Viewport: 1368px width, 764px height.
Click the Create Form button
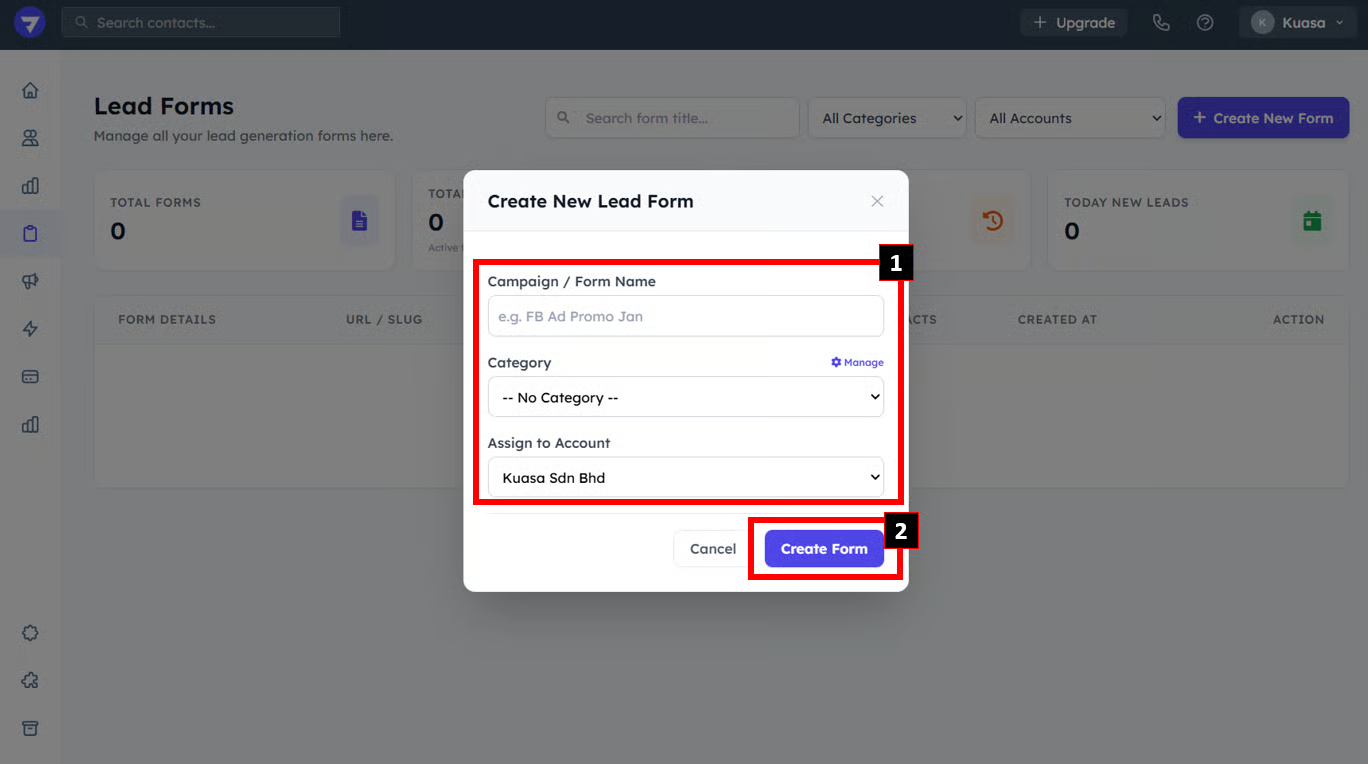[824, 549]
